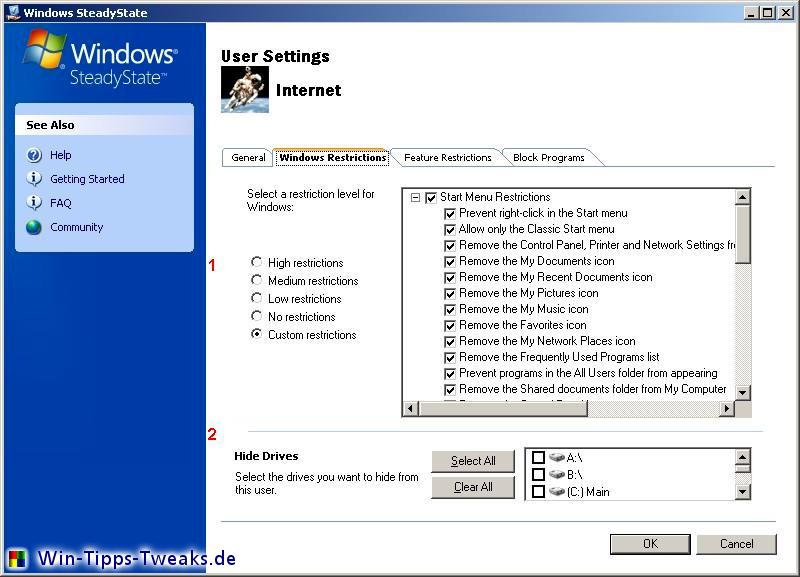Check the A:\ drive checkbox

(538, 457)
